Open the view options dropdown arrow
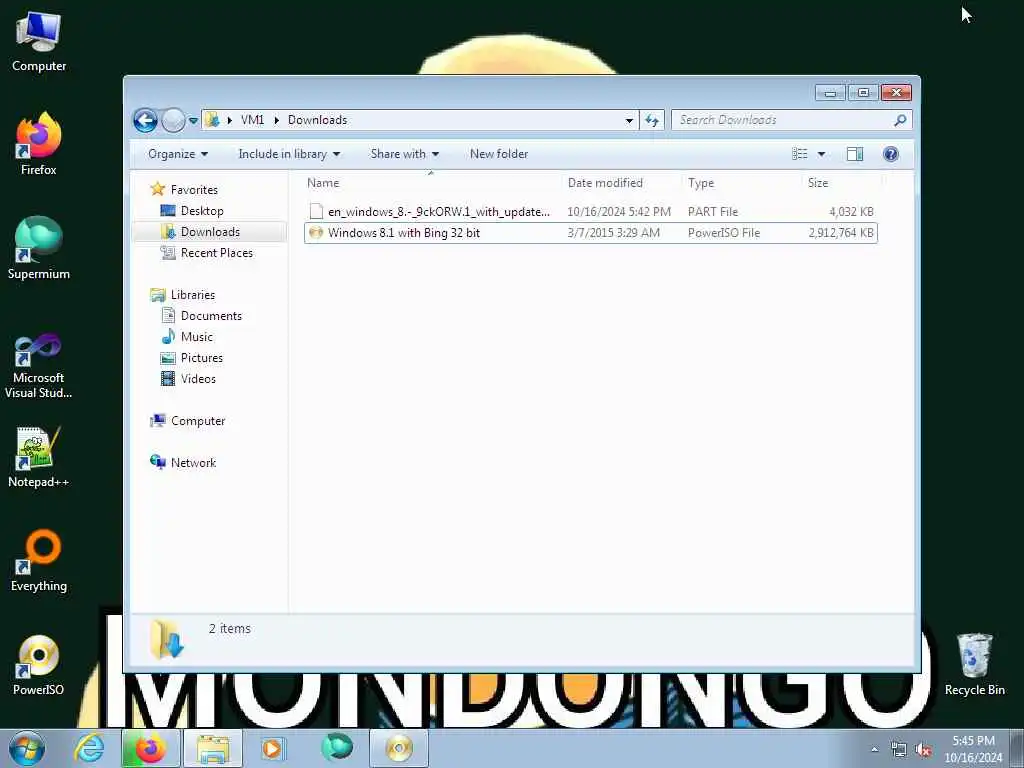The width and height of the screenshot is (1024, 768). 822,154
